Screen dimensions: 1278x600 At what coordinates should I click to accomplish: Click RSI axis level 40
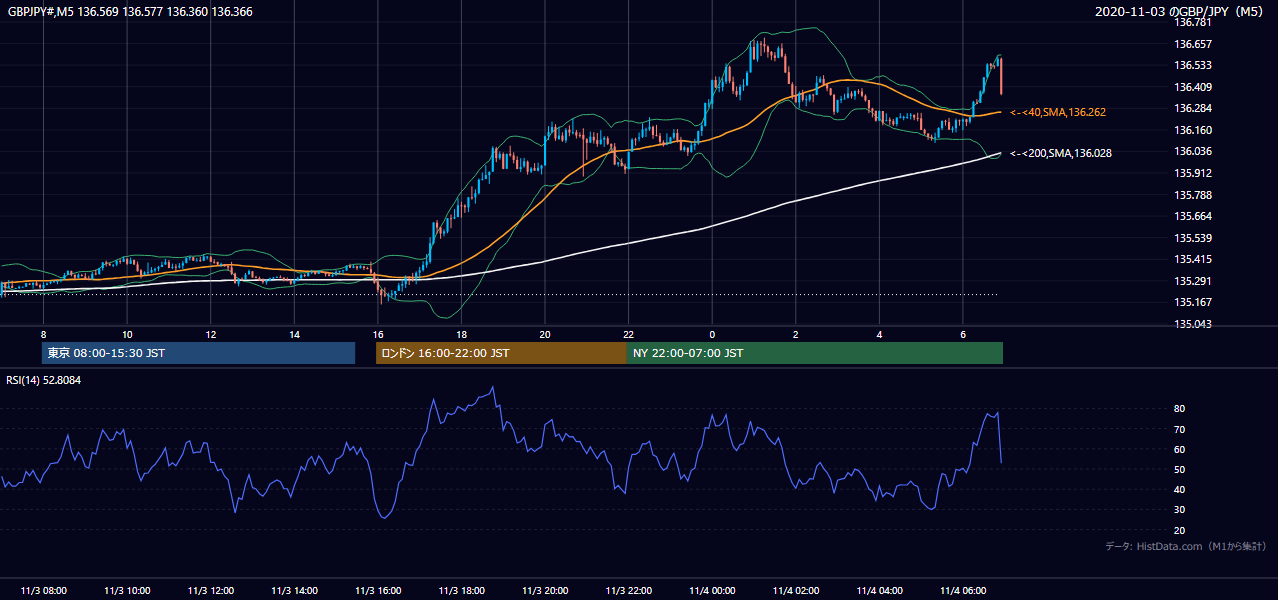[x=1180, y=489]
